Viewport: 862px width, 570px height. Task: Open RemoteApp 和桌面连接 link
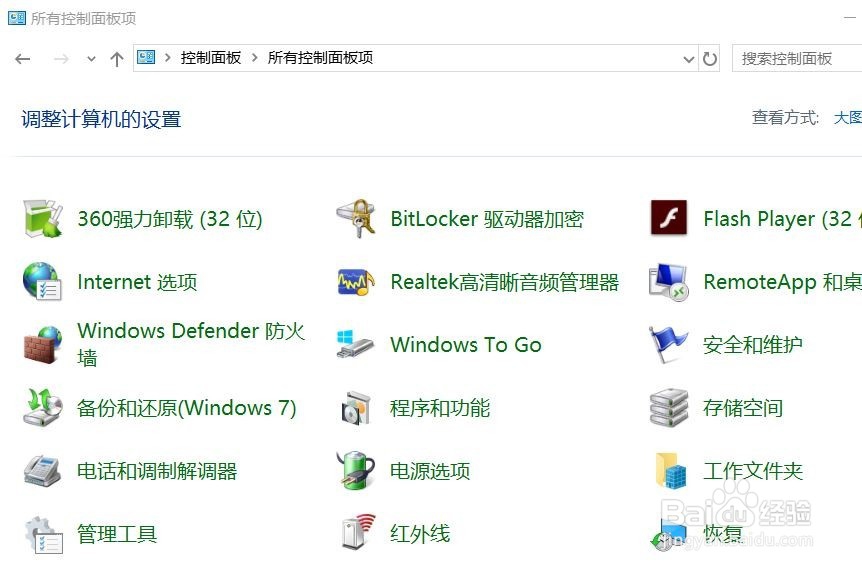click(x=783, y=282)
